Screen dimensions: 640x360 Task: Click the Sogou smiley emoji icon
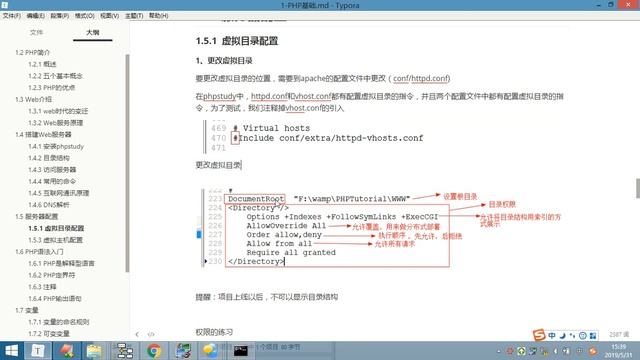(582, 336)
